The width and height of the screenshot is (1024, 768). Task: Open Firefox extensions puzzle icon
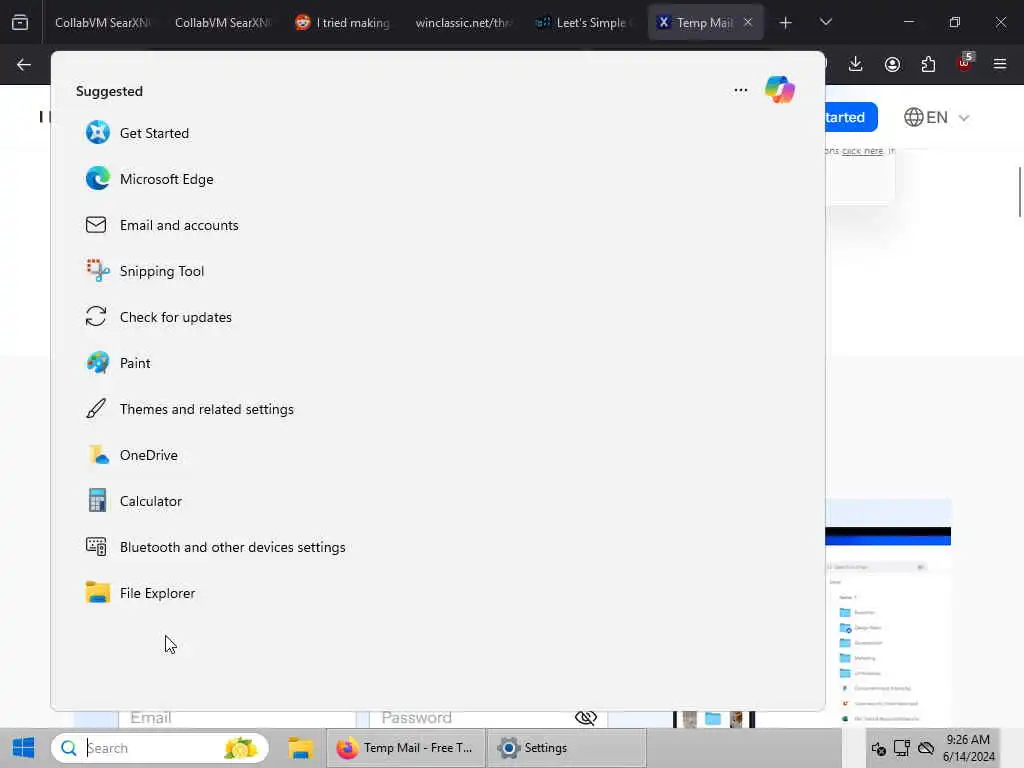pos(928,64)
